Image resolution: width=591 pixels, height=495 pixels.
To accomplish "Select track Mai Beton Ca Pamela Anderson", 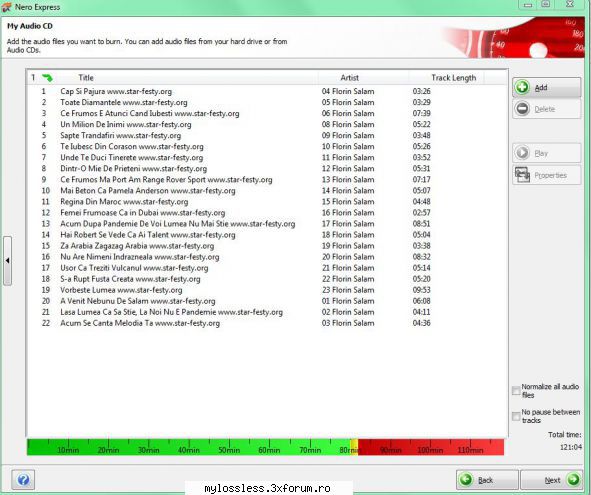I will (x=147, y=190).
